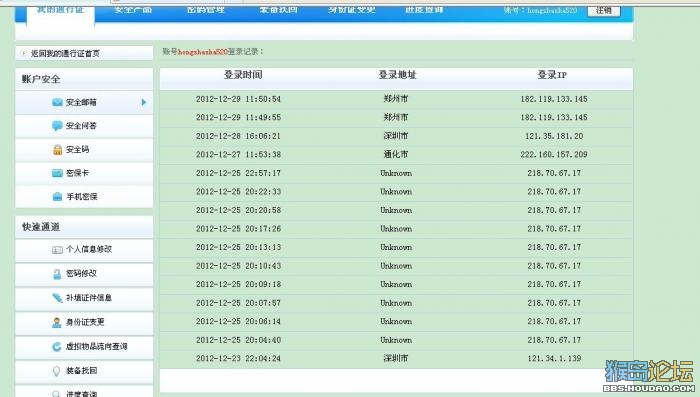Open the 返回我的通行证首页 link

pos(65,54)
